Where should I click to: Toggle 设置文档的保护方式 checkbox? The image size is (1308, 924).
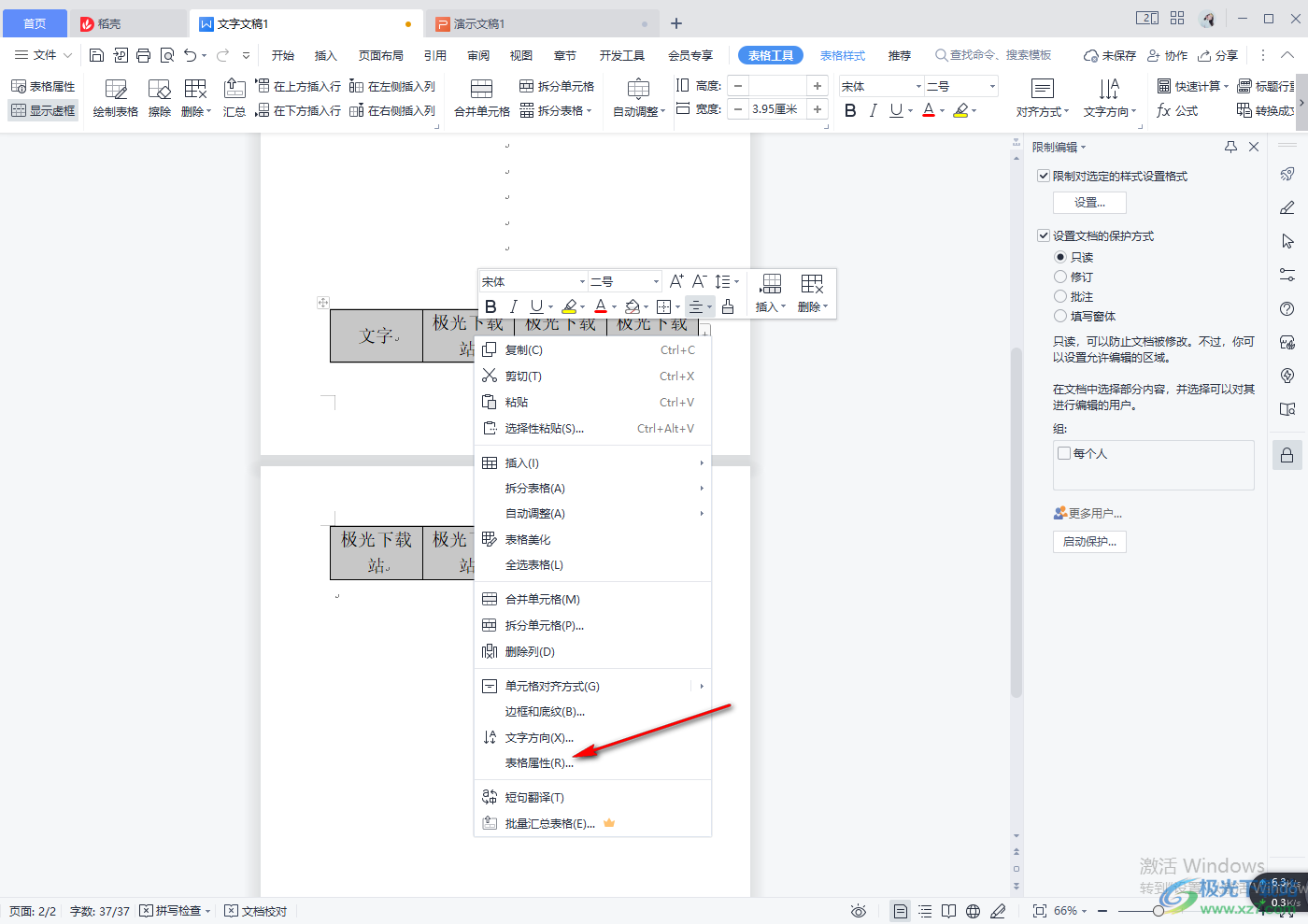click(x=1044, y=235)
